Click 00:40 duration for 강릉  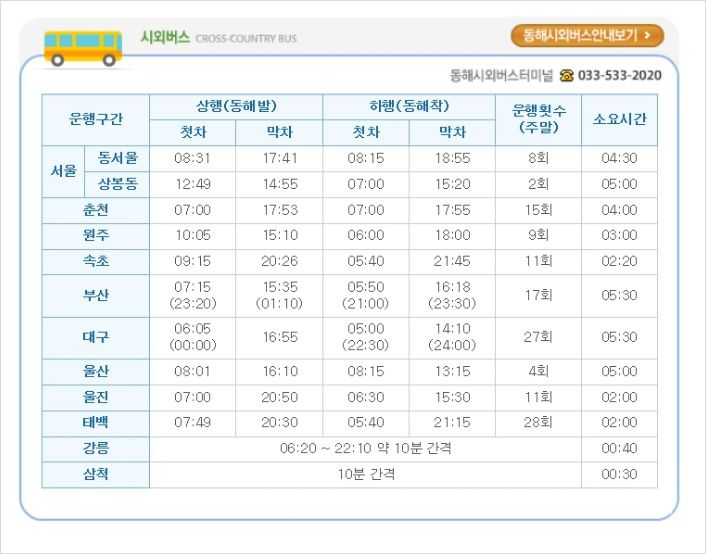[620, 449]
